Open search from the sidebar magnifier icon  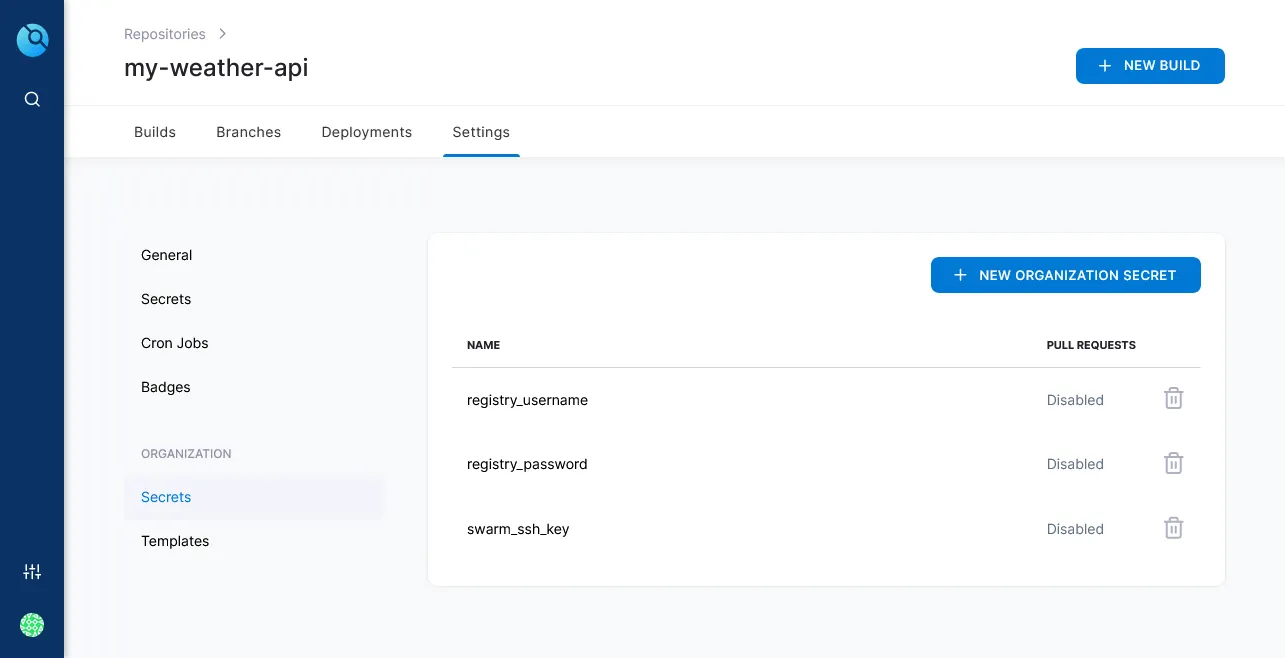pyautogui.click(x=32, y=99)
